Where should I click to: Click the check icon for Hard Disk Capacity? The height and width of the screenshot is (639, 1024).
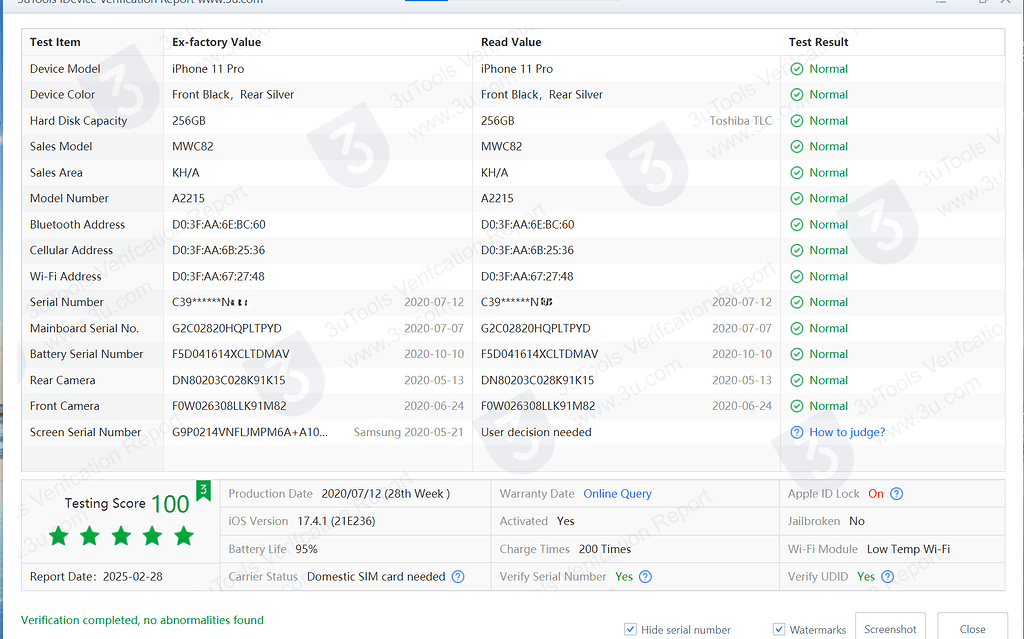(797, 121)
